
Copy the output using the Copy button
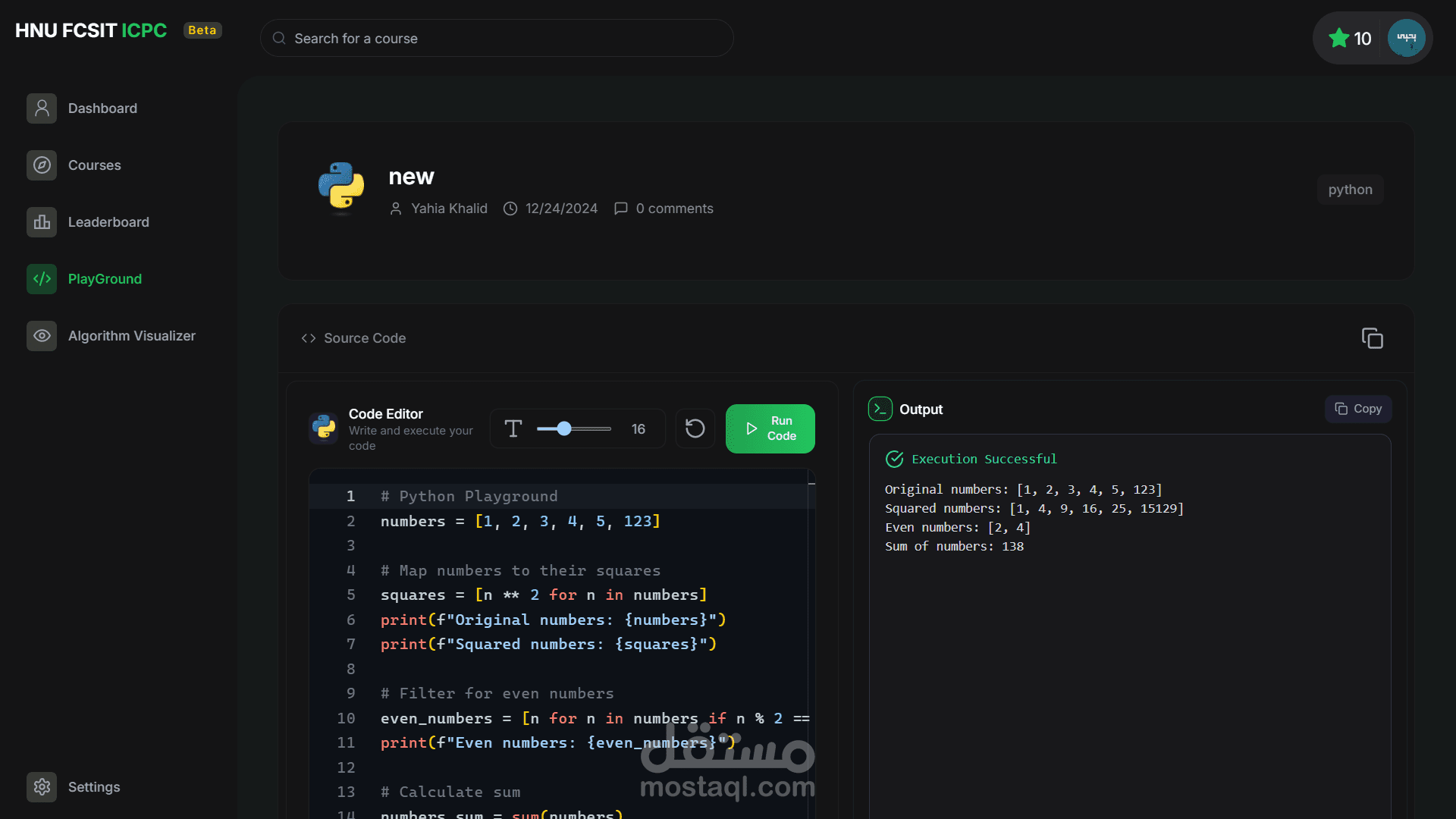pos(1358,409)
